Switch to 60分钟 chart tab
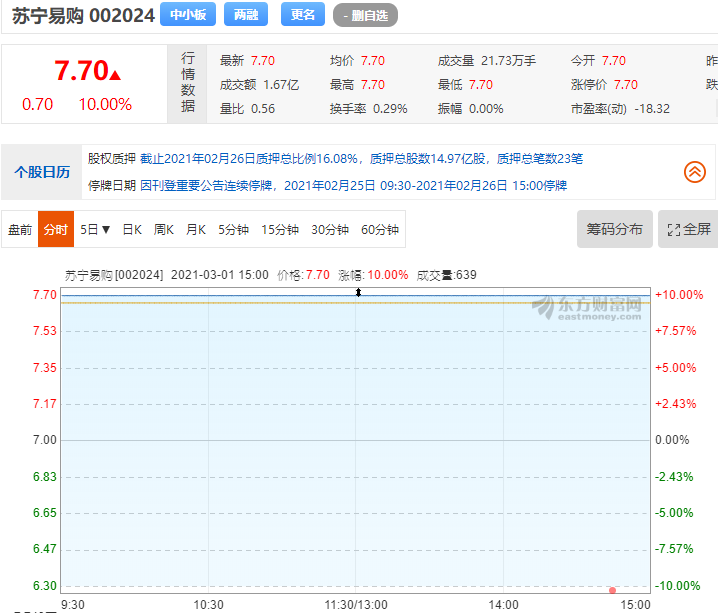The width and height of the screenshot is (718, 613). (x=380, y=229)
